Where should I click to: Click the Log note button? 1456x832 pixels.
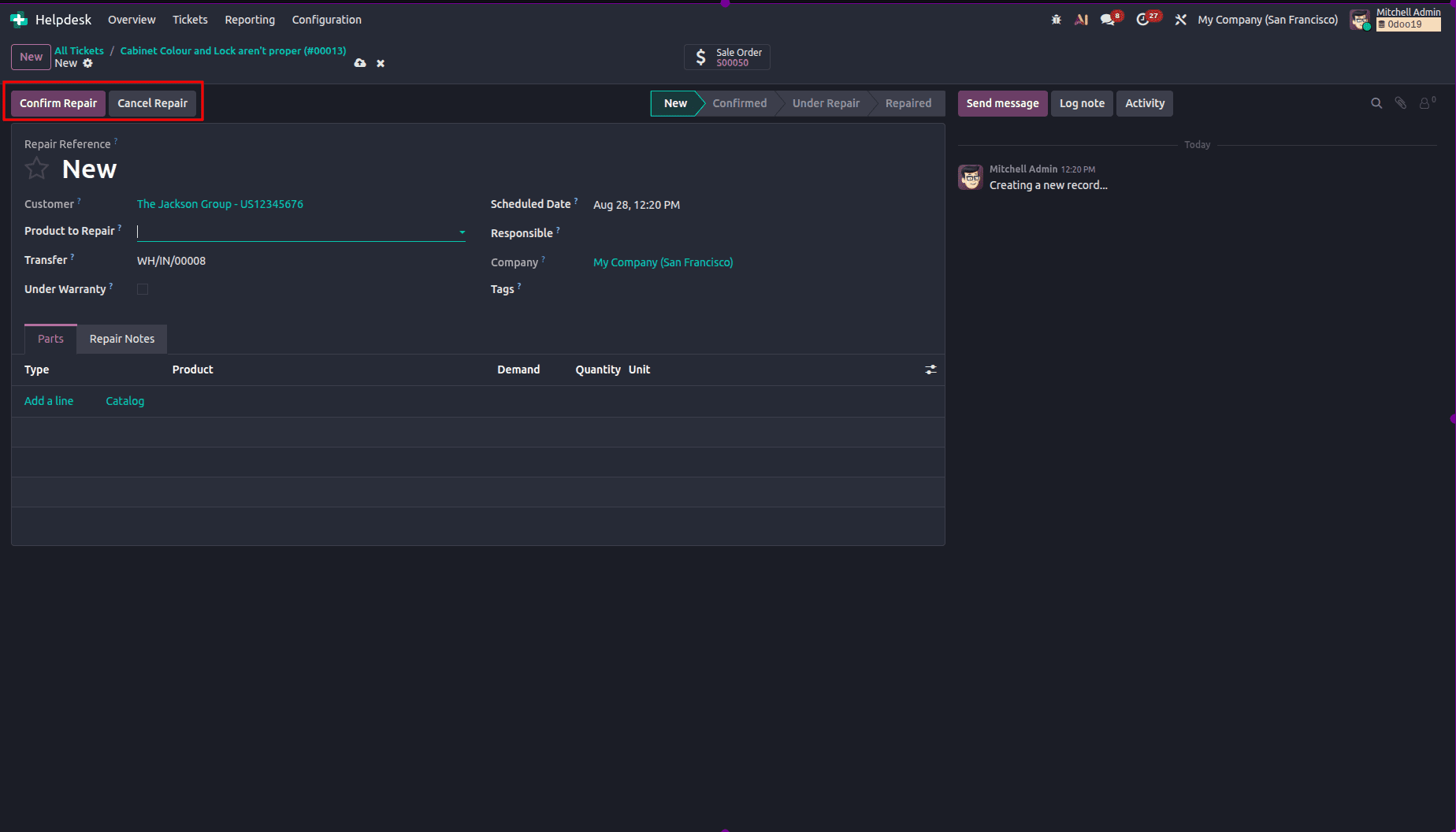click(x=1082, y=103)
